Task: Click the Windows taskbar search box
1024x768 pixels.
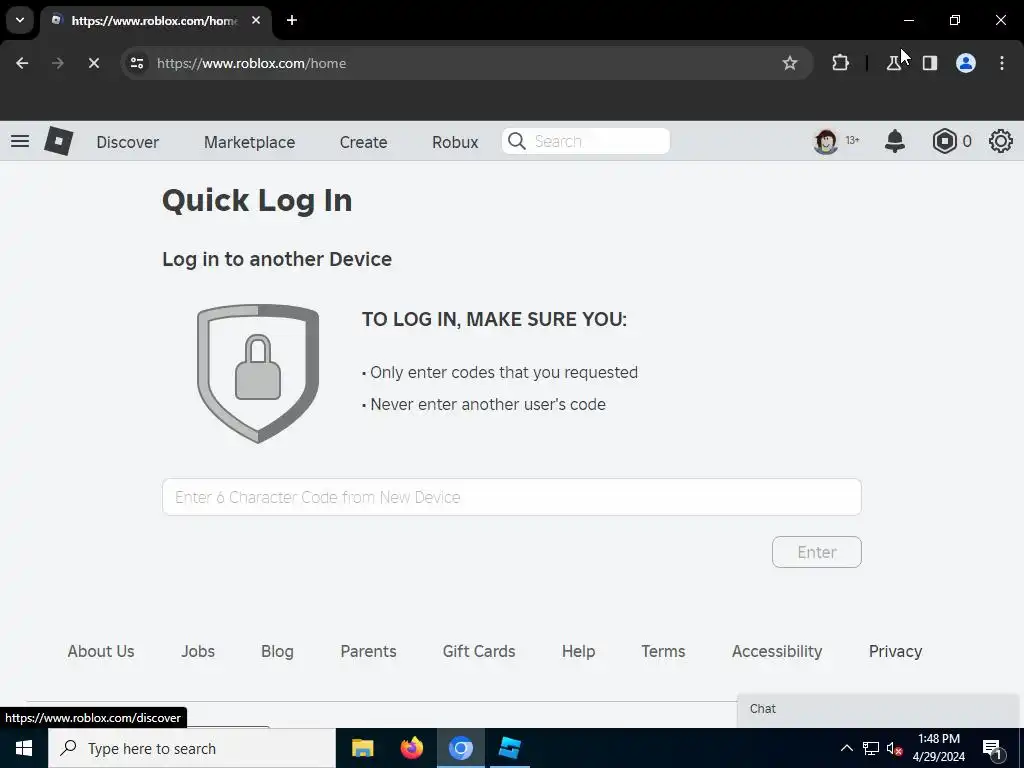Action: point(191,748)
